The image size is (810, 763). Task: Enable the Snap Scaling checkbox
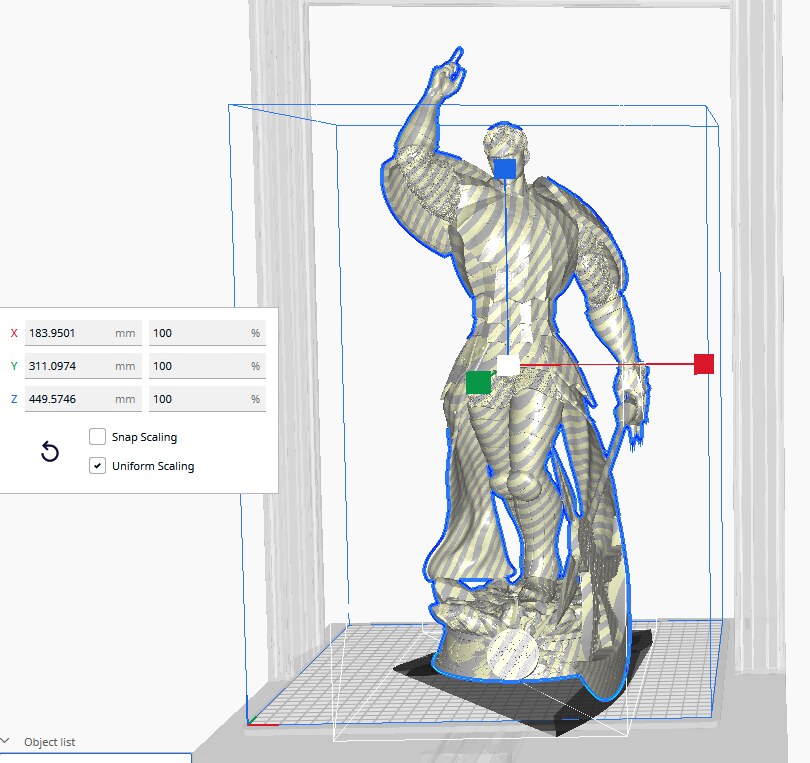(x=97, y=437)
